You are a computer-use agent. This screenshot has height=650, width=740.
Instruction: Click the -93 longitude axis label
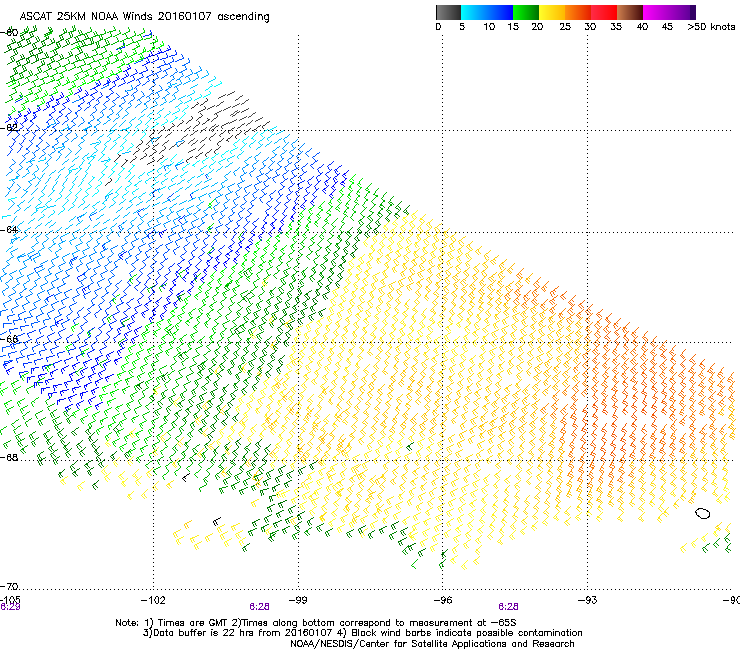588,600
